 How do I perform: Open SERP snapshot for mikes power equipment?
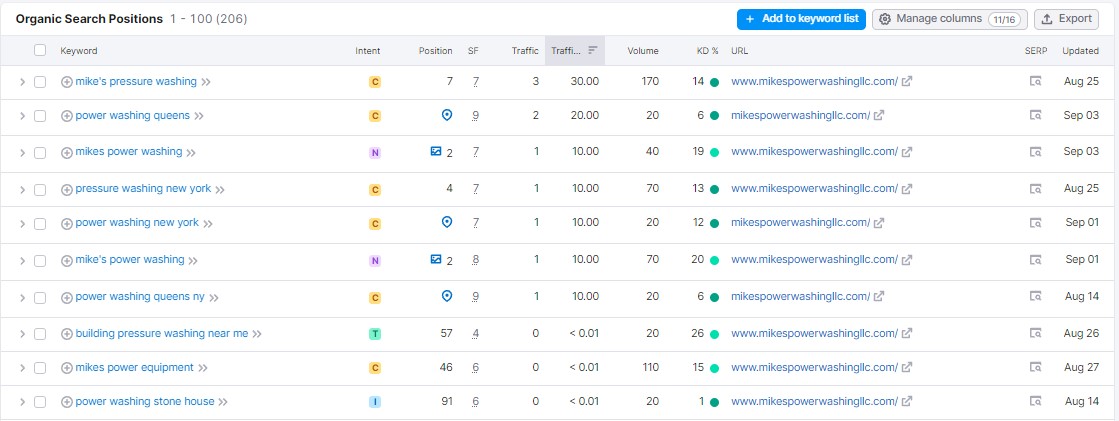pos(1036,367)
